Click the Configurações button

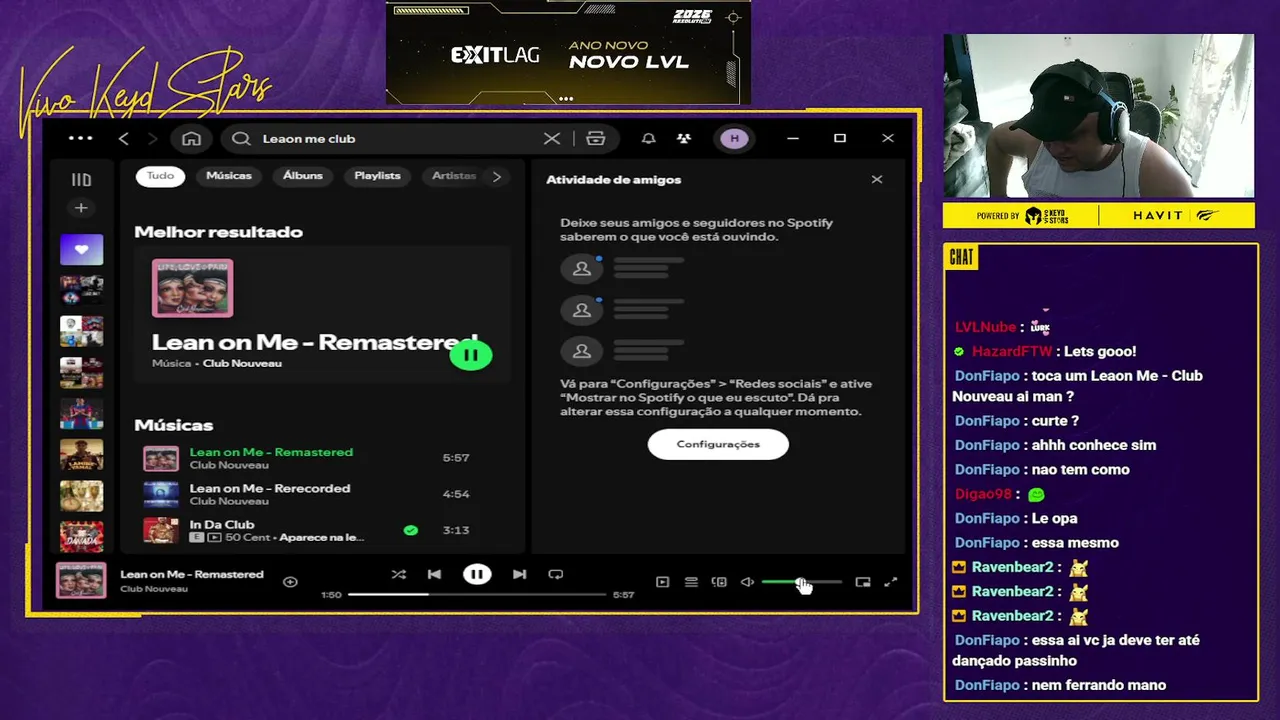pos(718,444)
